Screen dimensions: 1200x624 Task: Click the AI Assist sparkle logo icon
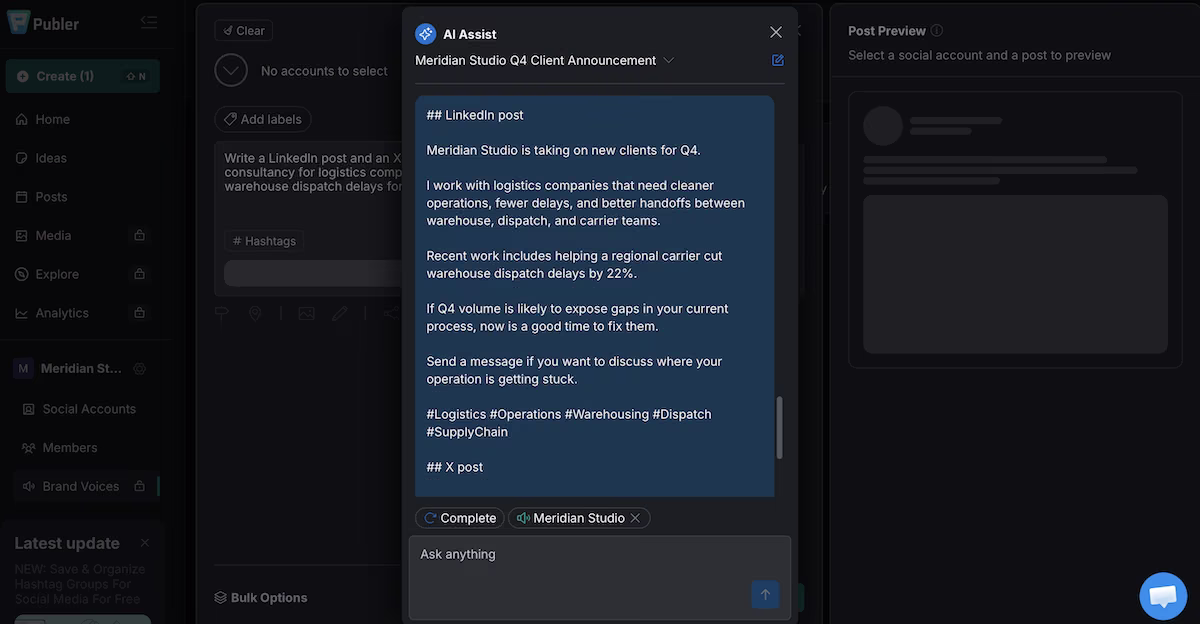[x=426, y=34]
